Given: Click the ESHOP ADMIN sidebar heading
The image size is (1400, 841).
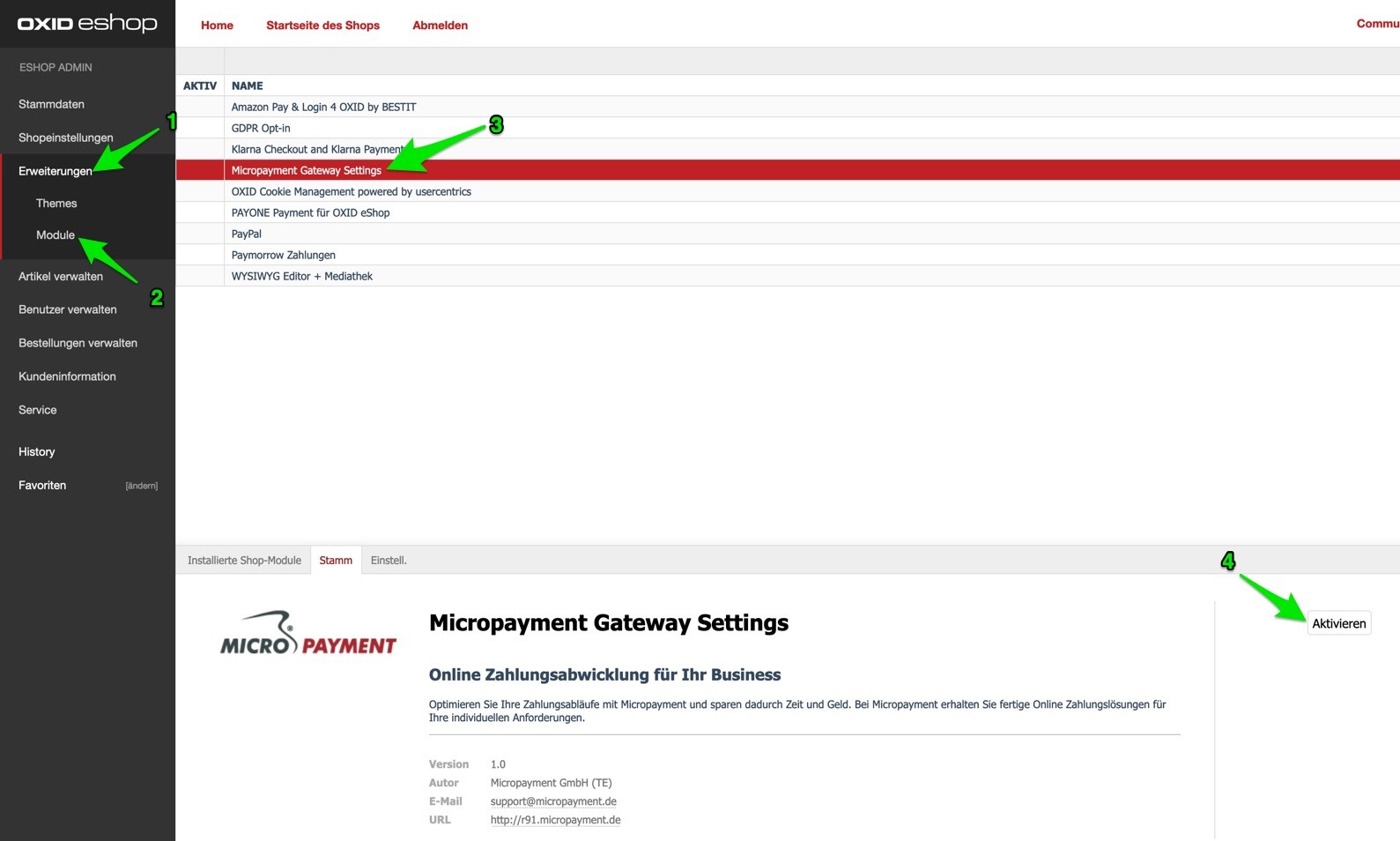Looking at the screenshot, I should pos(56,68).
